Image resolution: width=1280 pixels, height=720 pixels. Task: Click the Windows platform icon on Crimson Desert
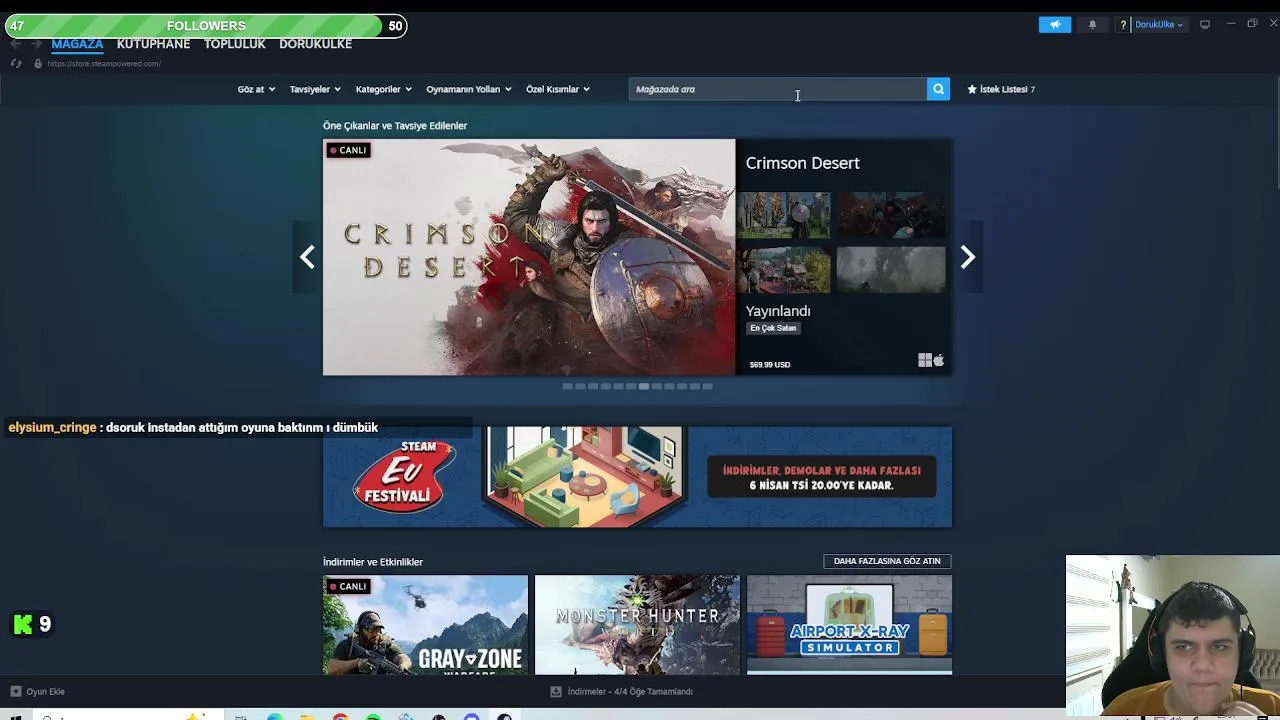pyautogui.click(x=925, y=360)
